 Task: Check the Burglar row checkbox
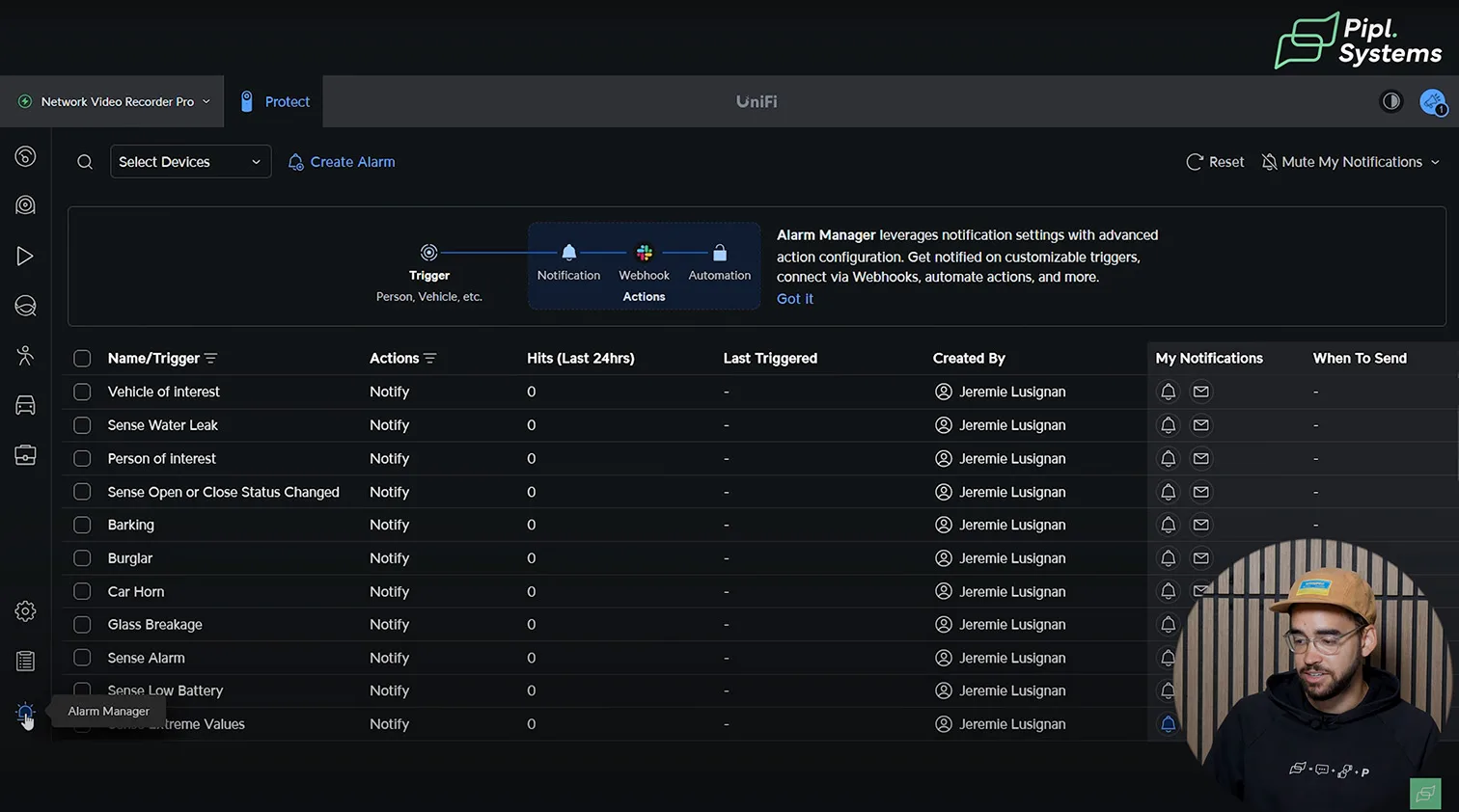pos(82,558)
